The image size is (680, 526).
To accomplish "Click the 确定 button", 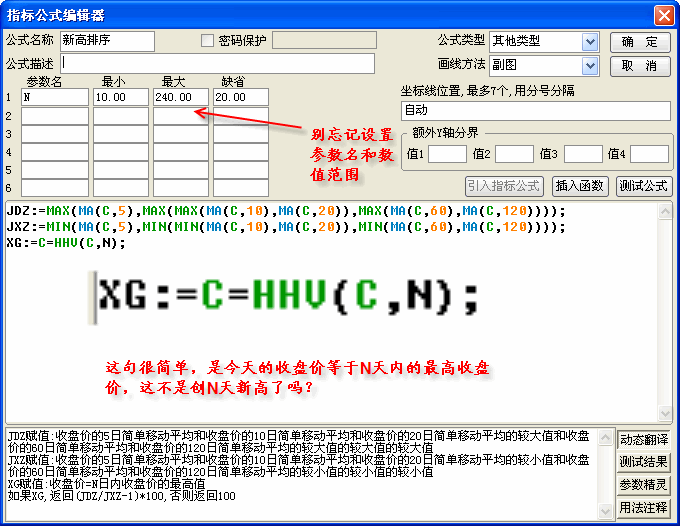I will click(640, 42).
